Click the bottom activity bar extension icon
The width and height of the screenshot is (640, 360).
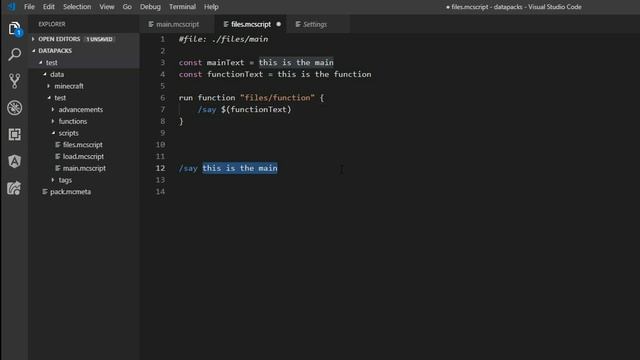pos(14,188)
